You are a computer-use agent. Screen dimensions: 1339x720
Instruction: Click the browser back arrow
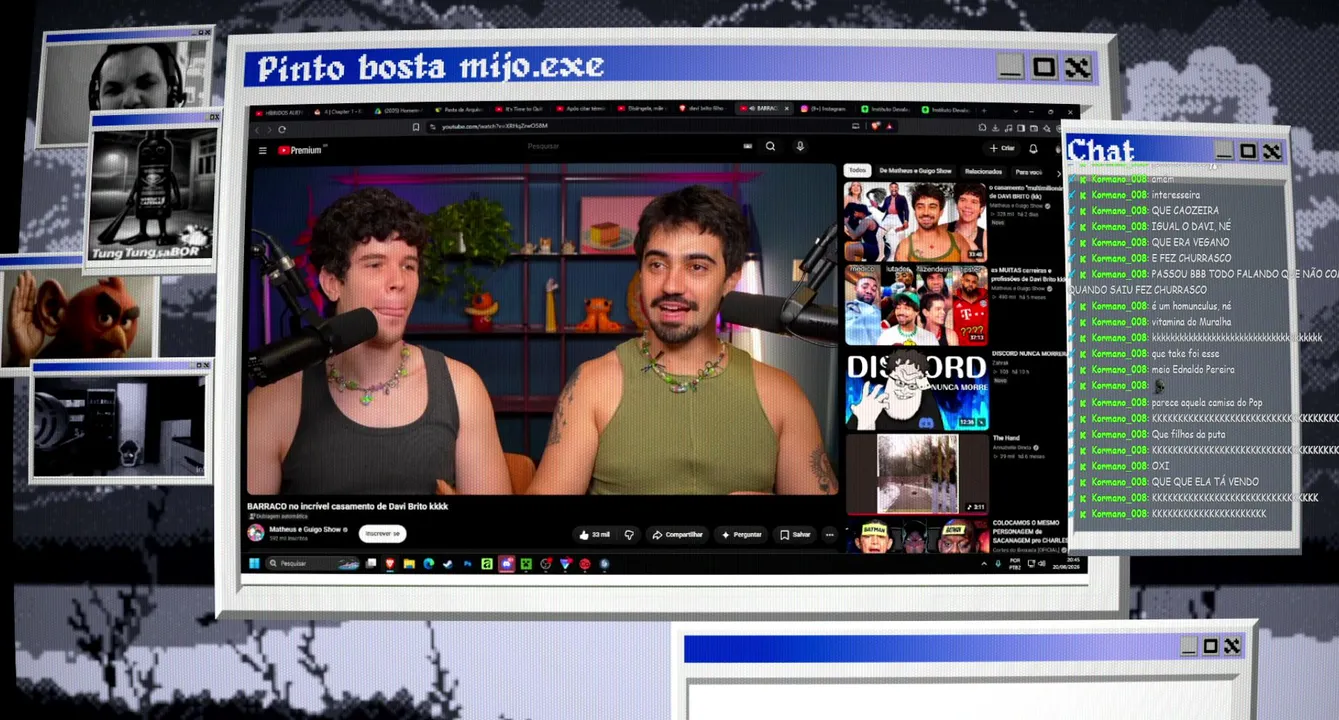click(x=257, y=128)
